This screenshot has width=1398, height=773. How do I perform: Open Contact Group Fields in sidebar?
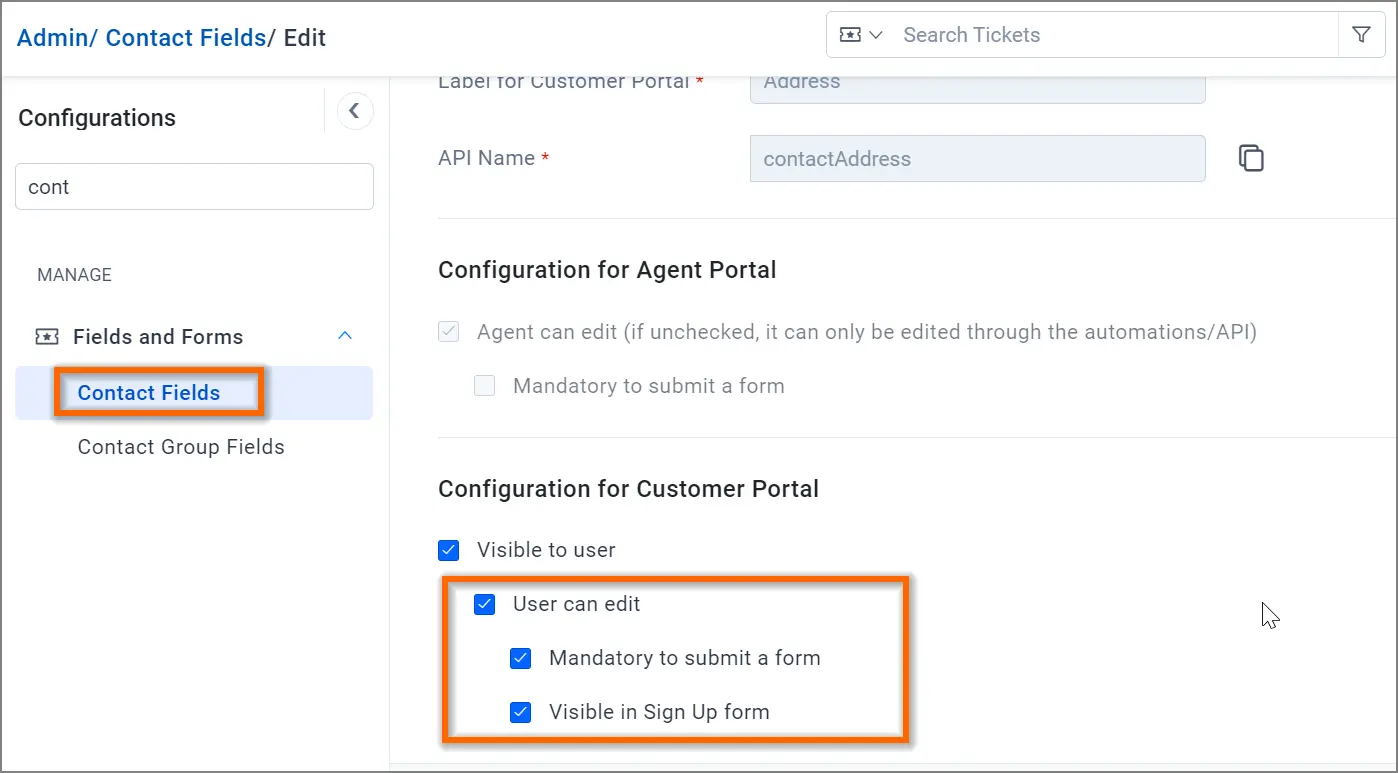pos(181,447)
